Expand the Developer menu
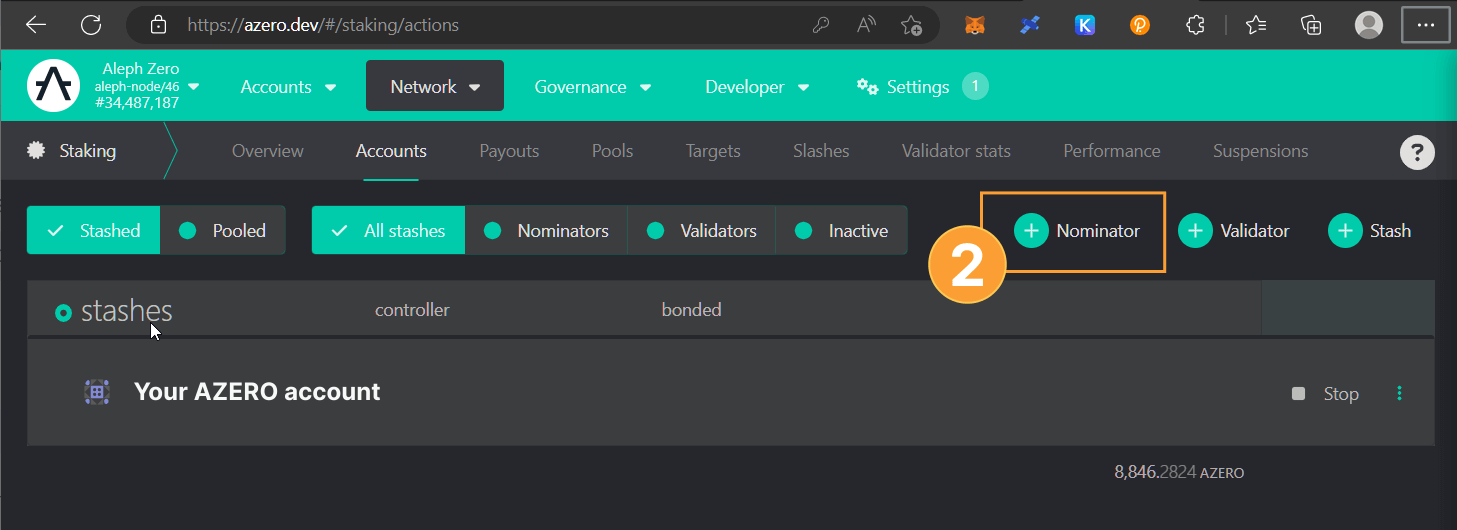The image size is (1457, 530). click(x=758, y=87)
